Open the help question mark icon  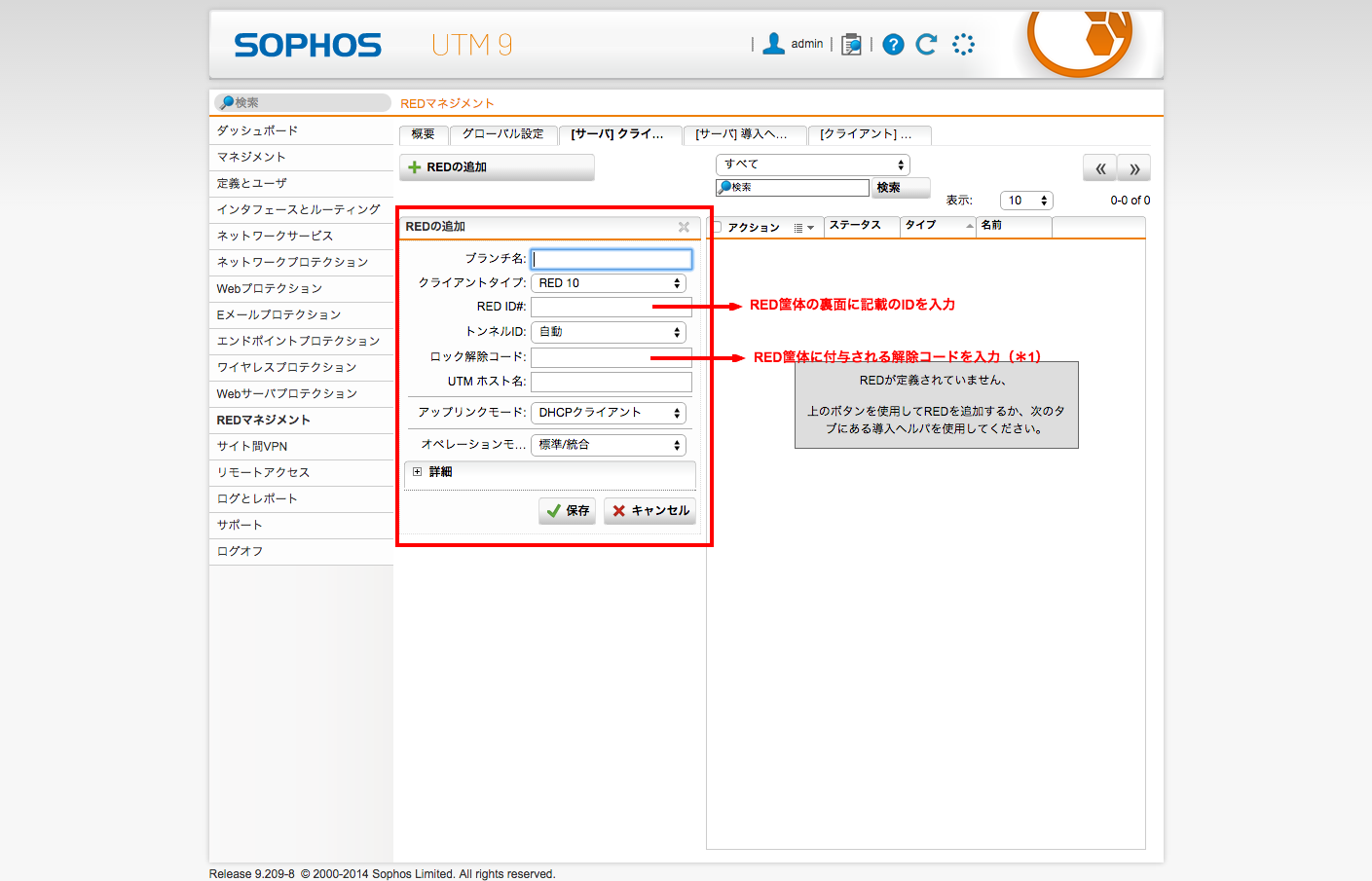tap(893, 45)
